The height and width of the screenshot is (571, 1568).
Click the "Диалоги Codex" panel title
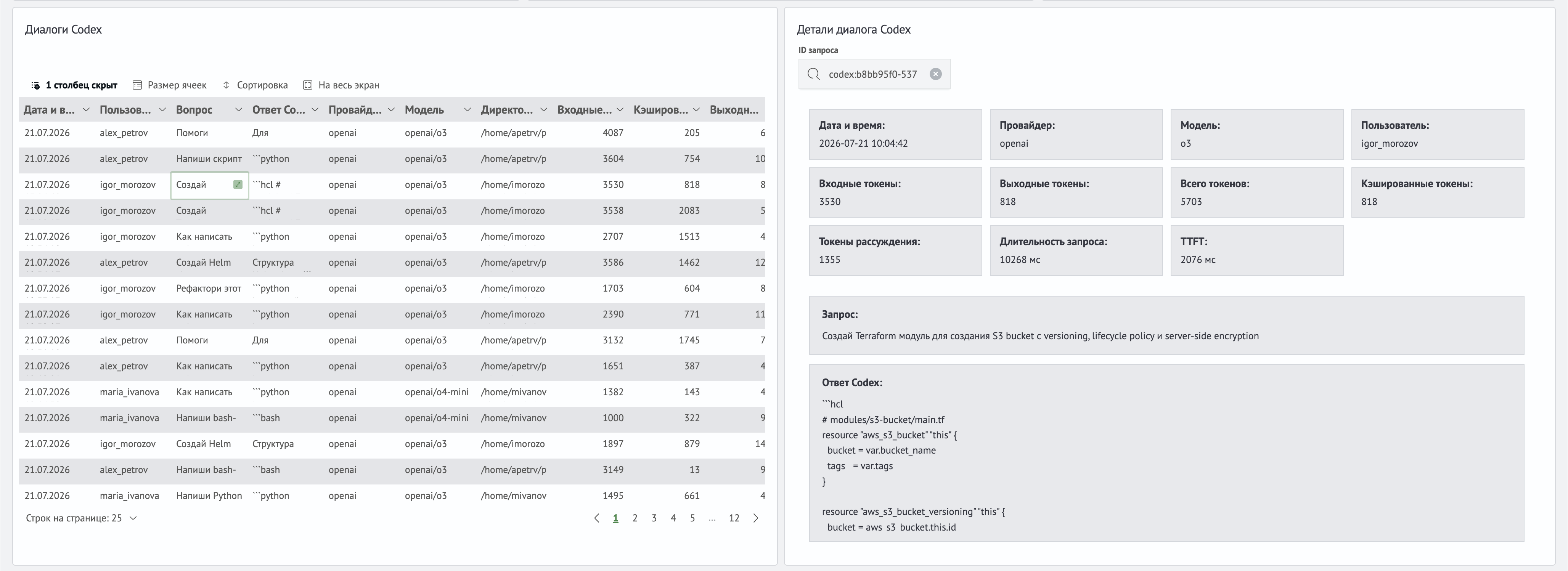pyautogui.click(x=63, y=29)
